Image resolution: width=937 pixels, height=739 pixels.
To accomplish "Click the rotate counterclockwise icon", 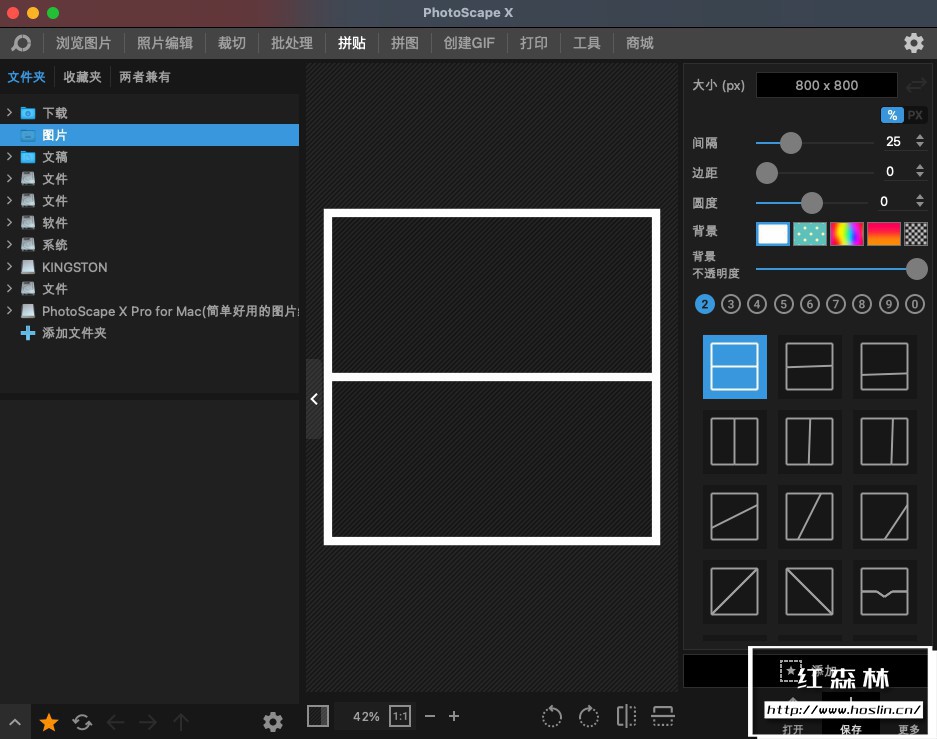I will (552, 716).
